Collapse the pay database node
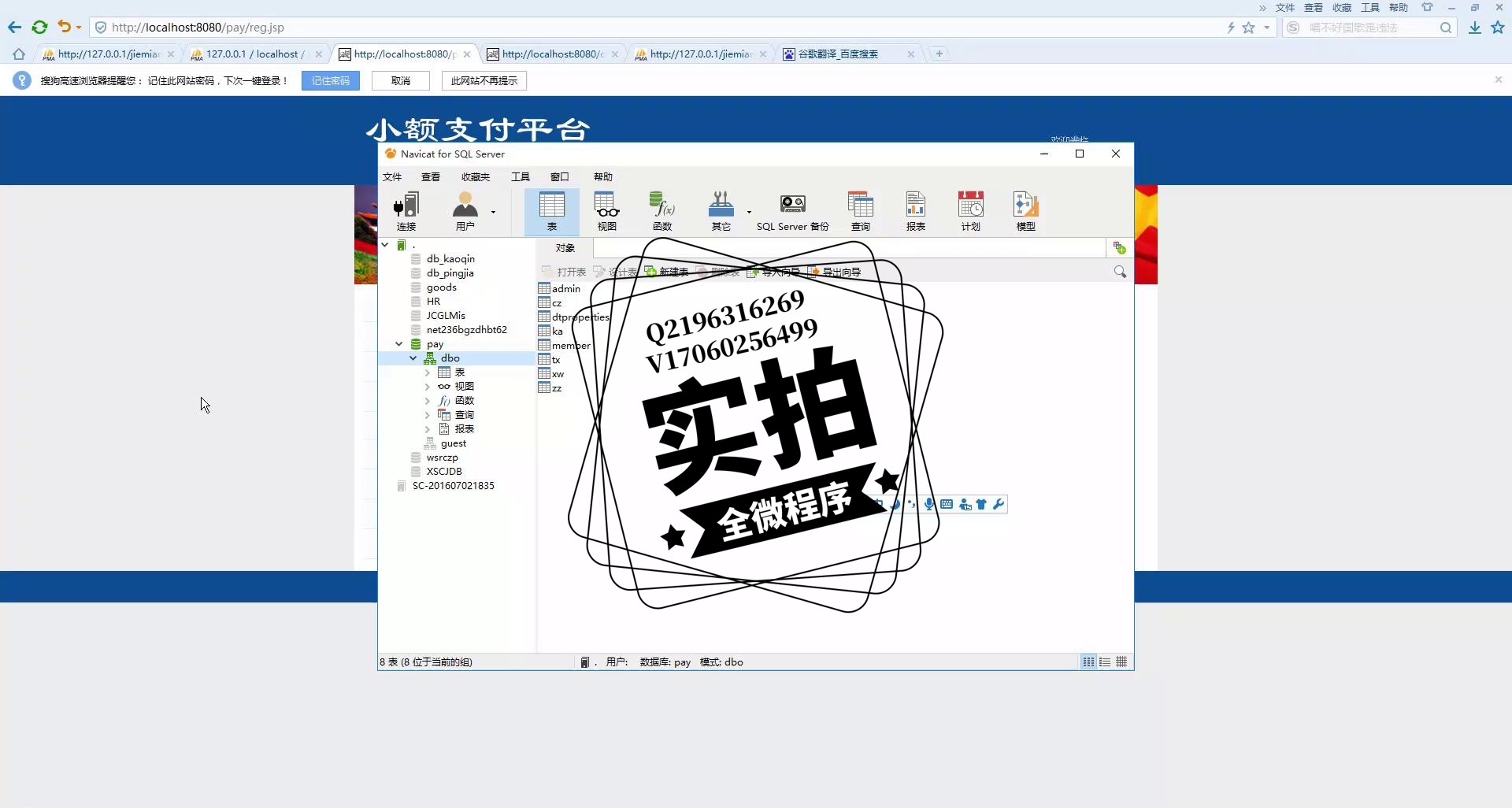Screen dimensions: 1512x808 [x=398, y=344]
